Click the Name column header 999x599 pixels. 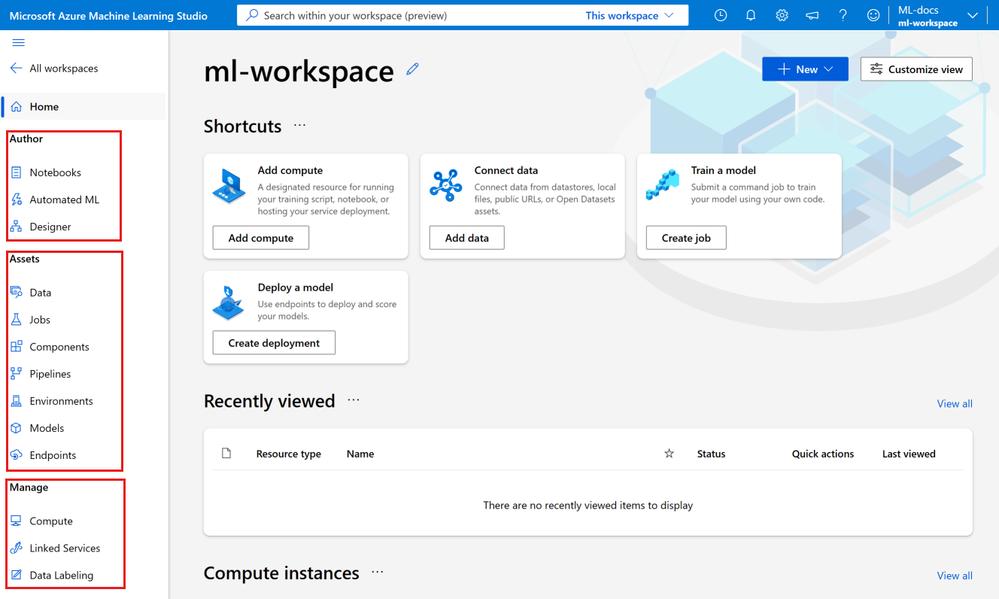pyautogui.click(x=360, y=454)
